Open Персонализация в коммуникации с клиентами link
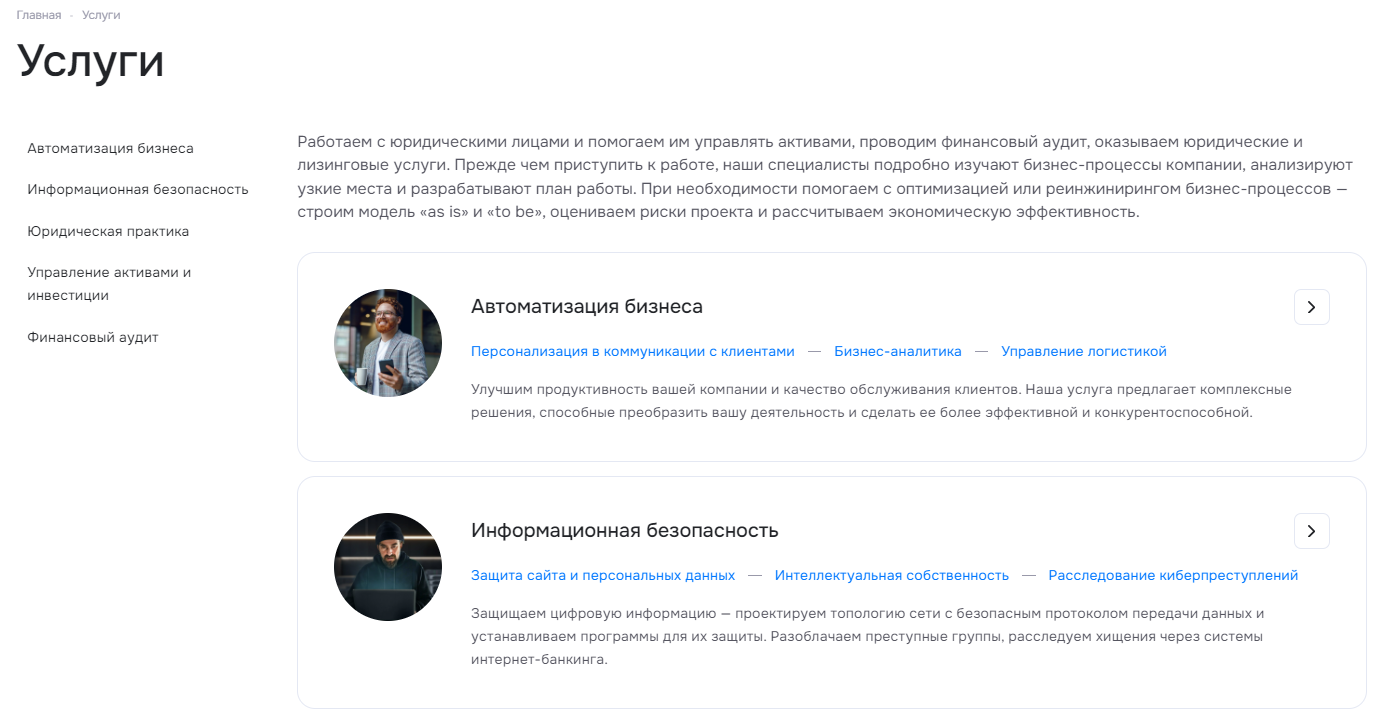 (x=633, y=351)
